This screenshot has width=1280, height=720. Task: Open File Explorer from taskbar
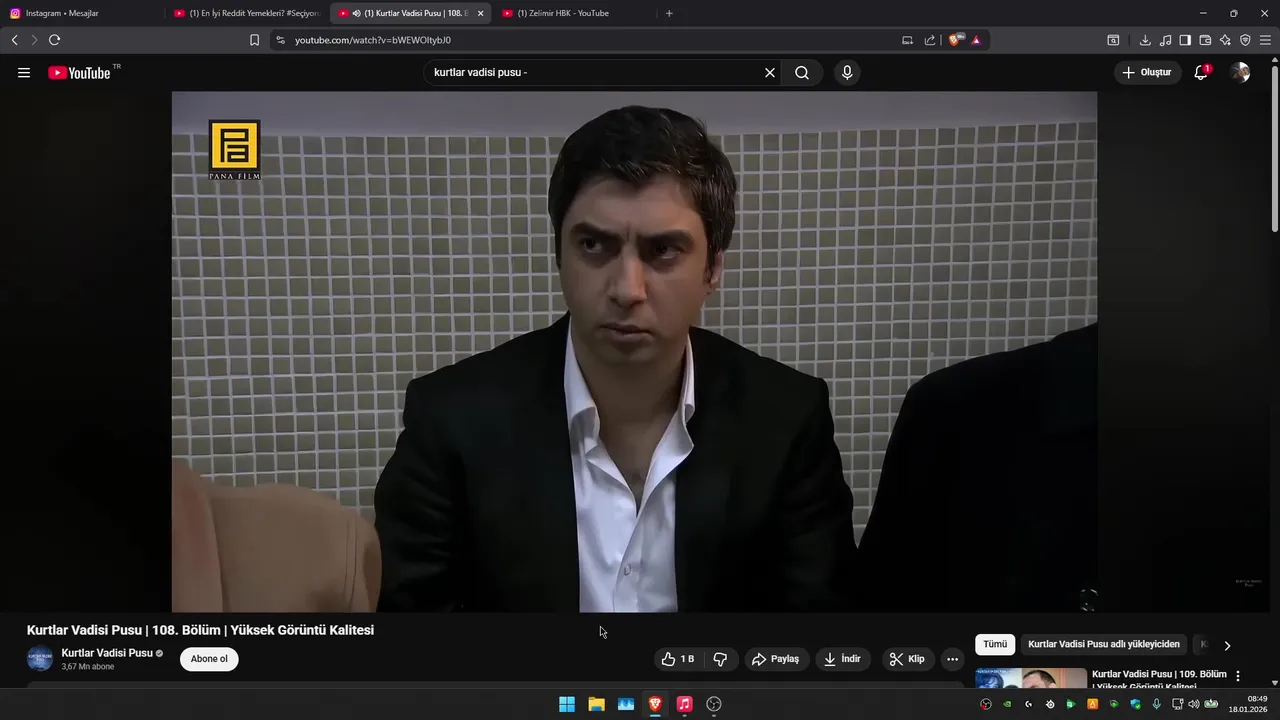click(596, 704)
